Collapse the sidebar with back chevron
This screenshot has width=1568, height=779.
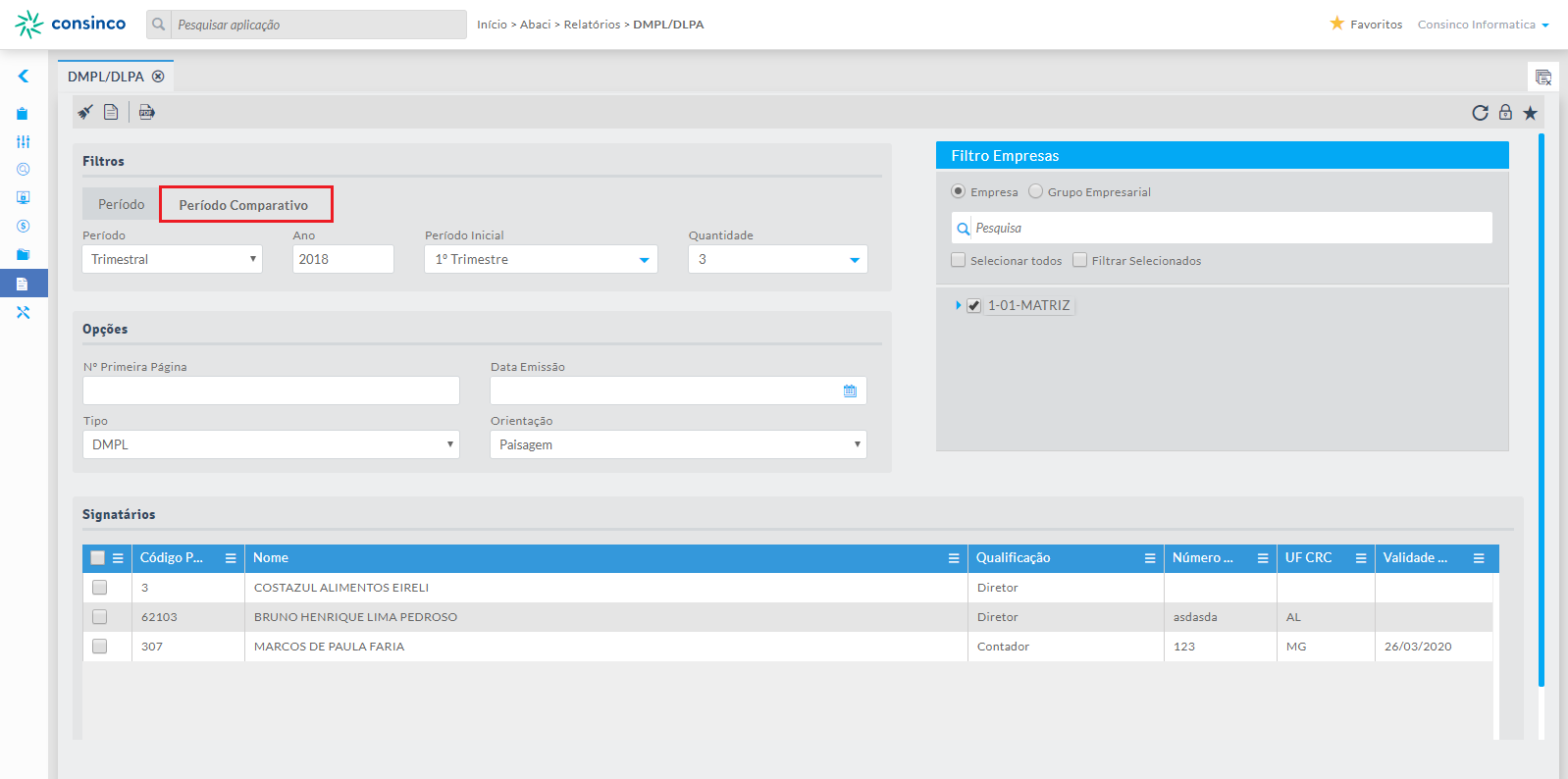tap(24, 76)
